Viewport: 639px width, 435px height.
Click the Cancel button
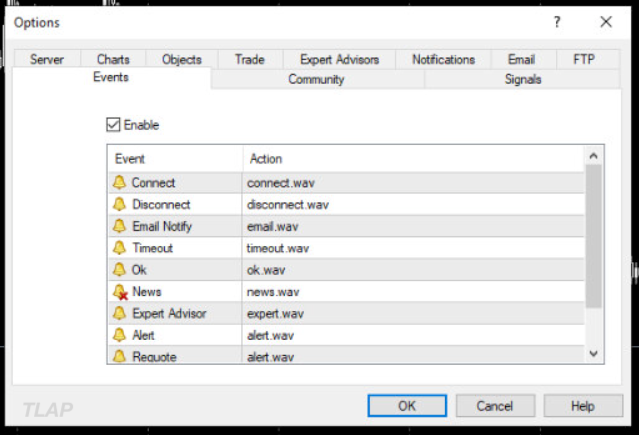click(495, 406)
